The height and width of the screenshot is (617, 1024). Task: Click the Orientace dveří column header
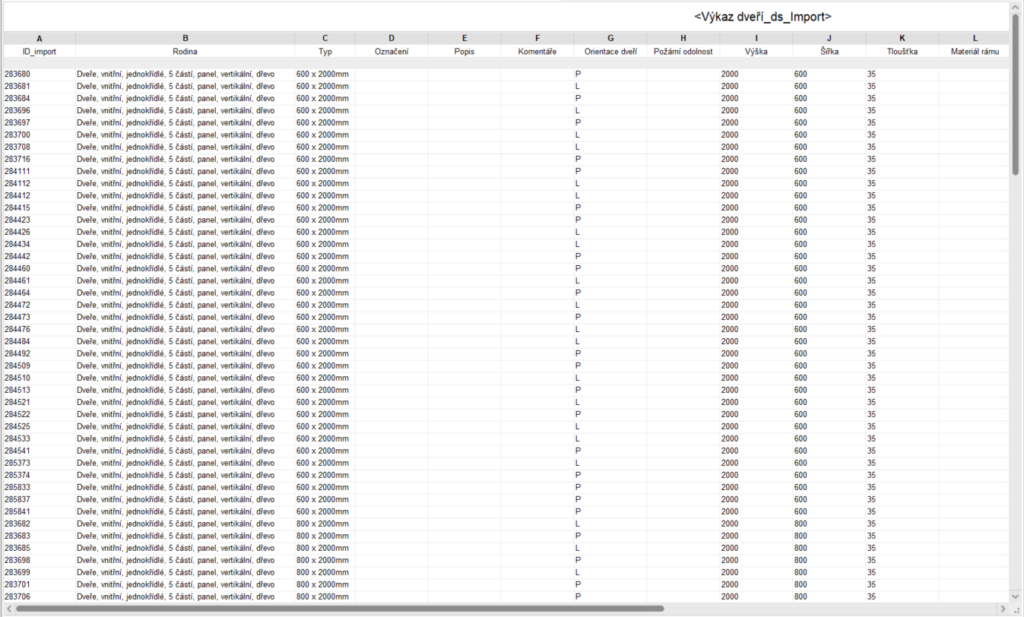pyautogui.click(x=610, y=50)
